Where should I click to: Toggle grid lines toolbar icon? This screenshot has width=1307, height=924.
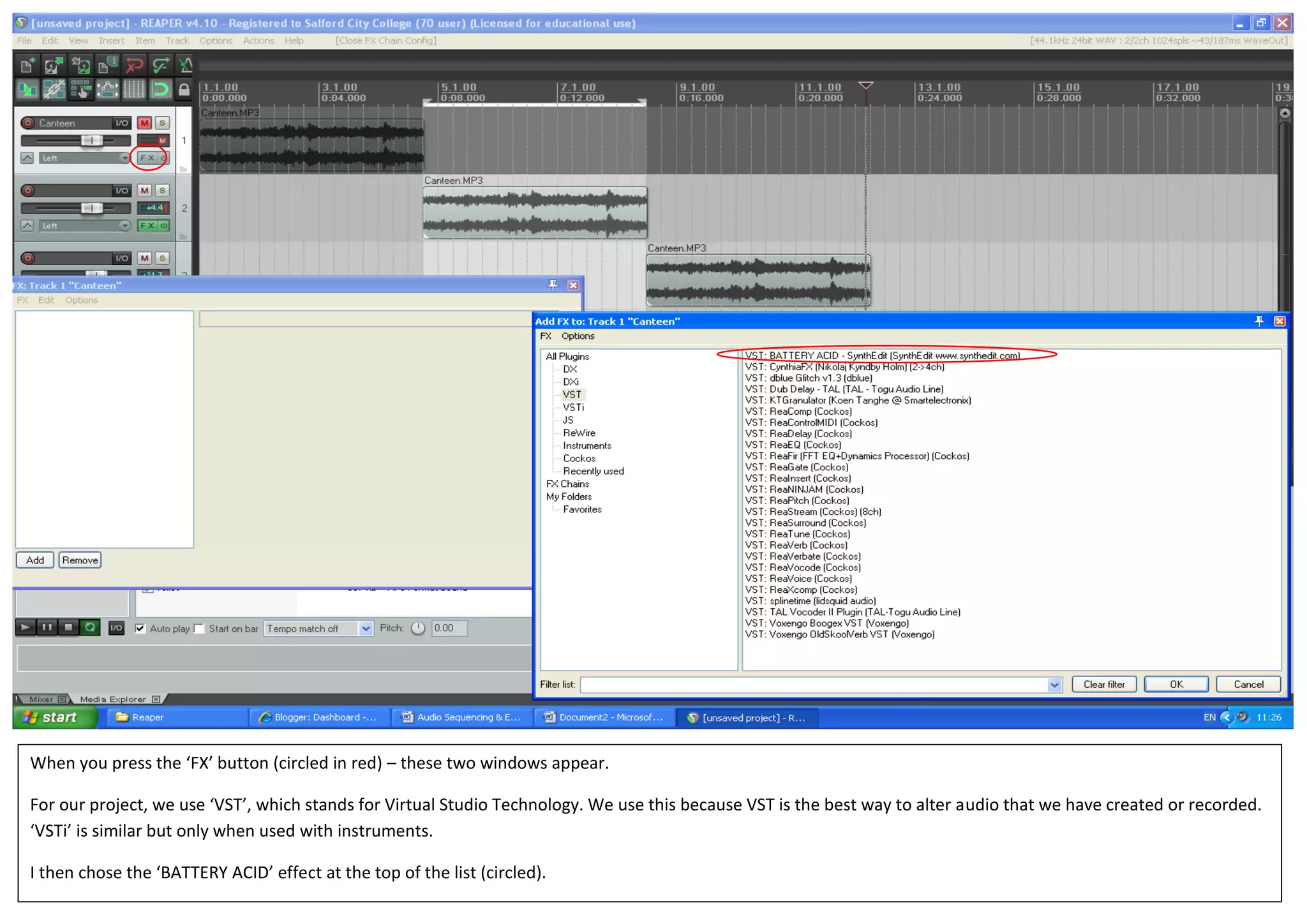coord(134,89)
